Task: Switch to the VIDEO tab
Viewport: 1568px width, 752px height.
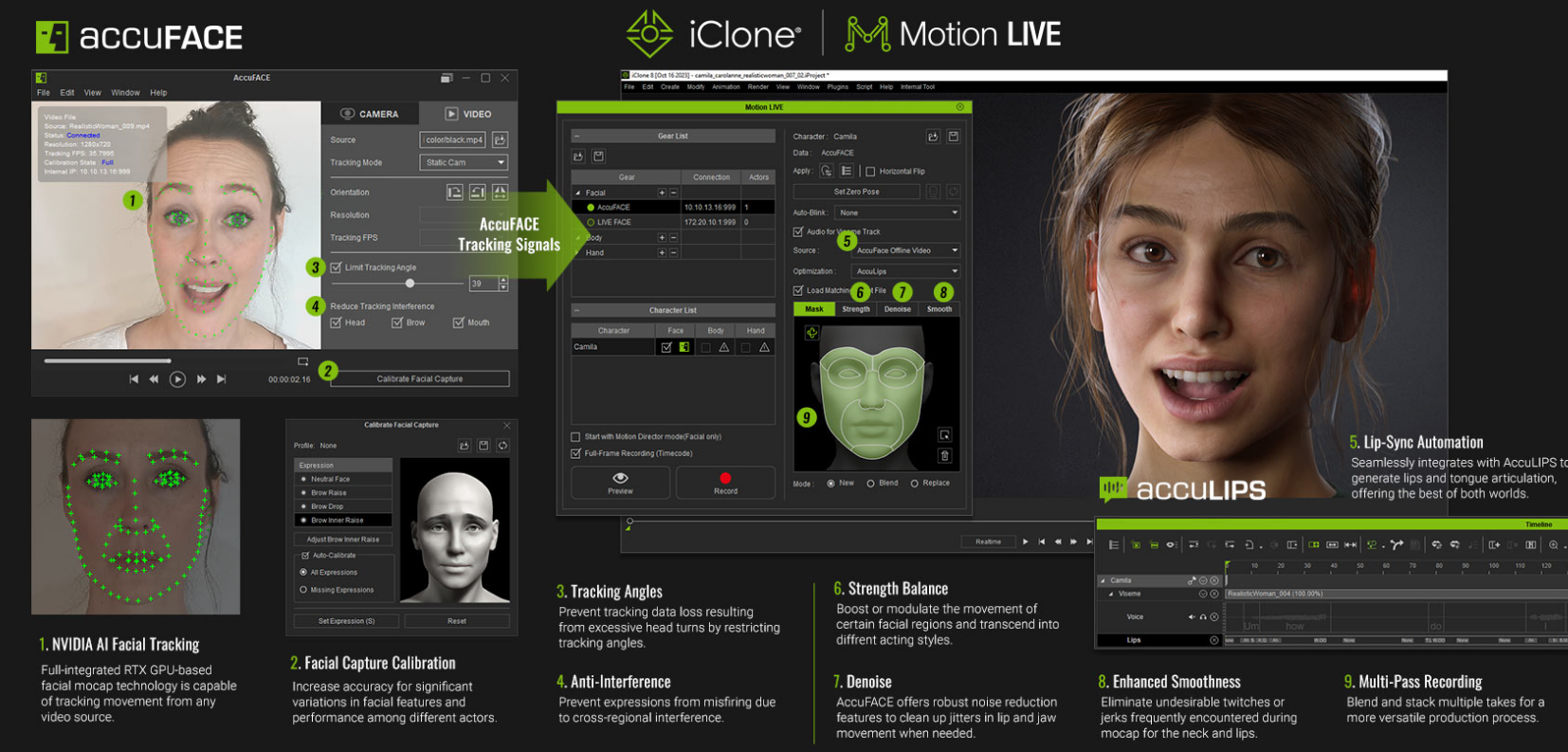Action: click(x=468, y=114)
